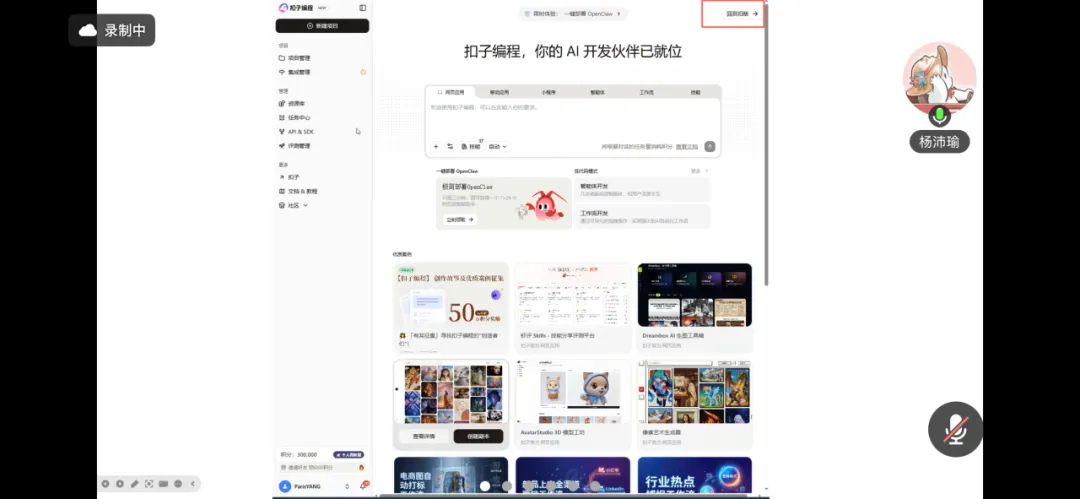Click the play icon in recording toolbar
The width and height of the screenshot is (1080, 499).
click(x=121, y=484)
